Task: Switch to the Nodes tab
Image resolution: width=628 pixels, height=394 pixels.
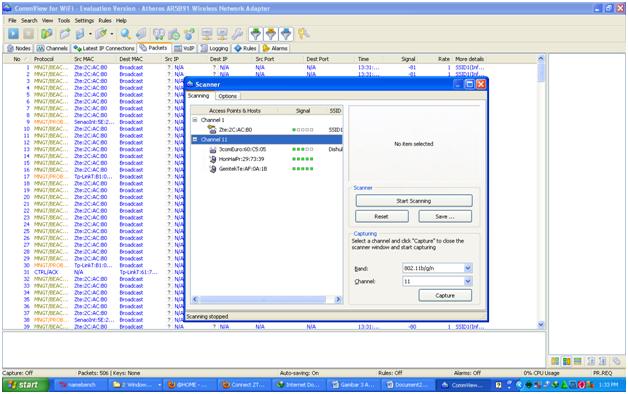Action: point(18,48)
